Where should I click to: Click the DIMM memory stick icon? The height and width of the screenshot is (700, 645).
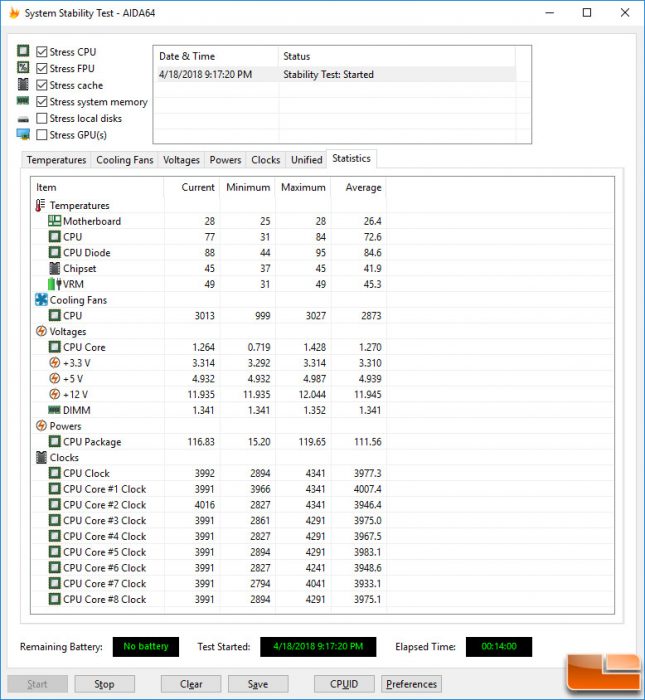(x=54, y=410)
